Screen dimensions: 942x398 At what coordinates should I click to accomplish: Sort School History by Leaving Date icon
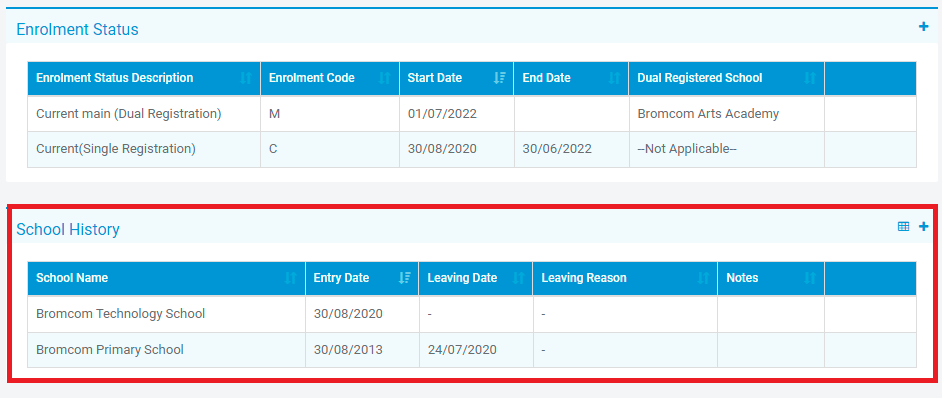(518, 278)
